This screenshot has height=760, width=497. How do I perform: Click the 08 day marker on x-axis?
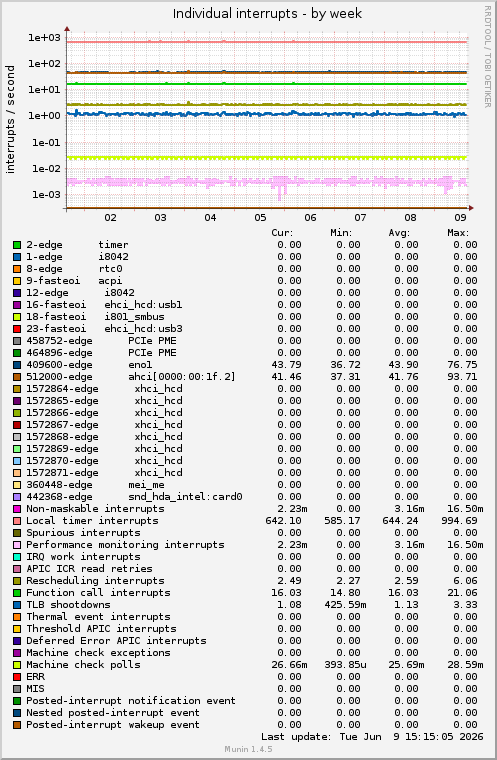tap(410, 218)
